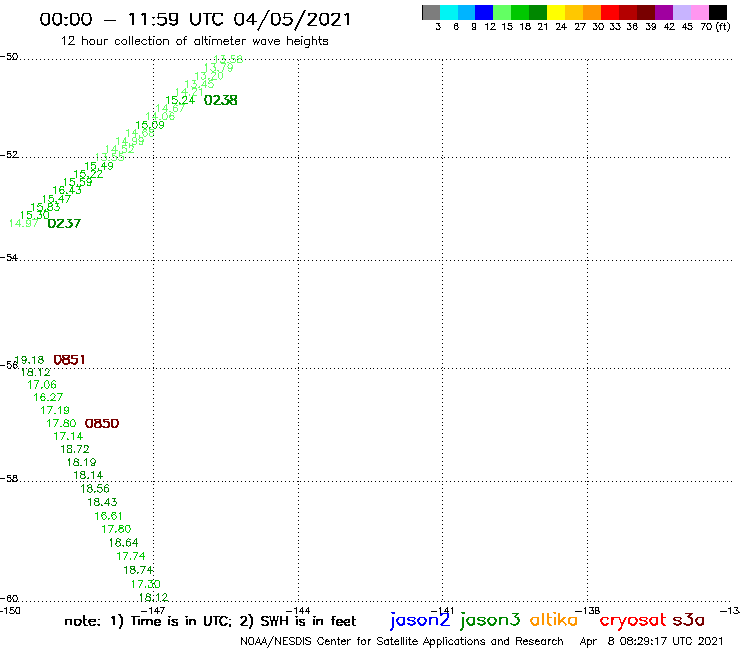This screenshot has width=740, height=650.
Task: Click the -141 longitude axis label
Action: pyautogui.click(x=443, y=610)
